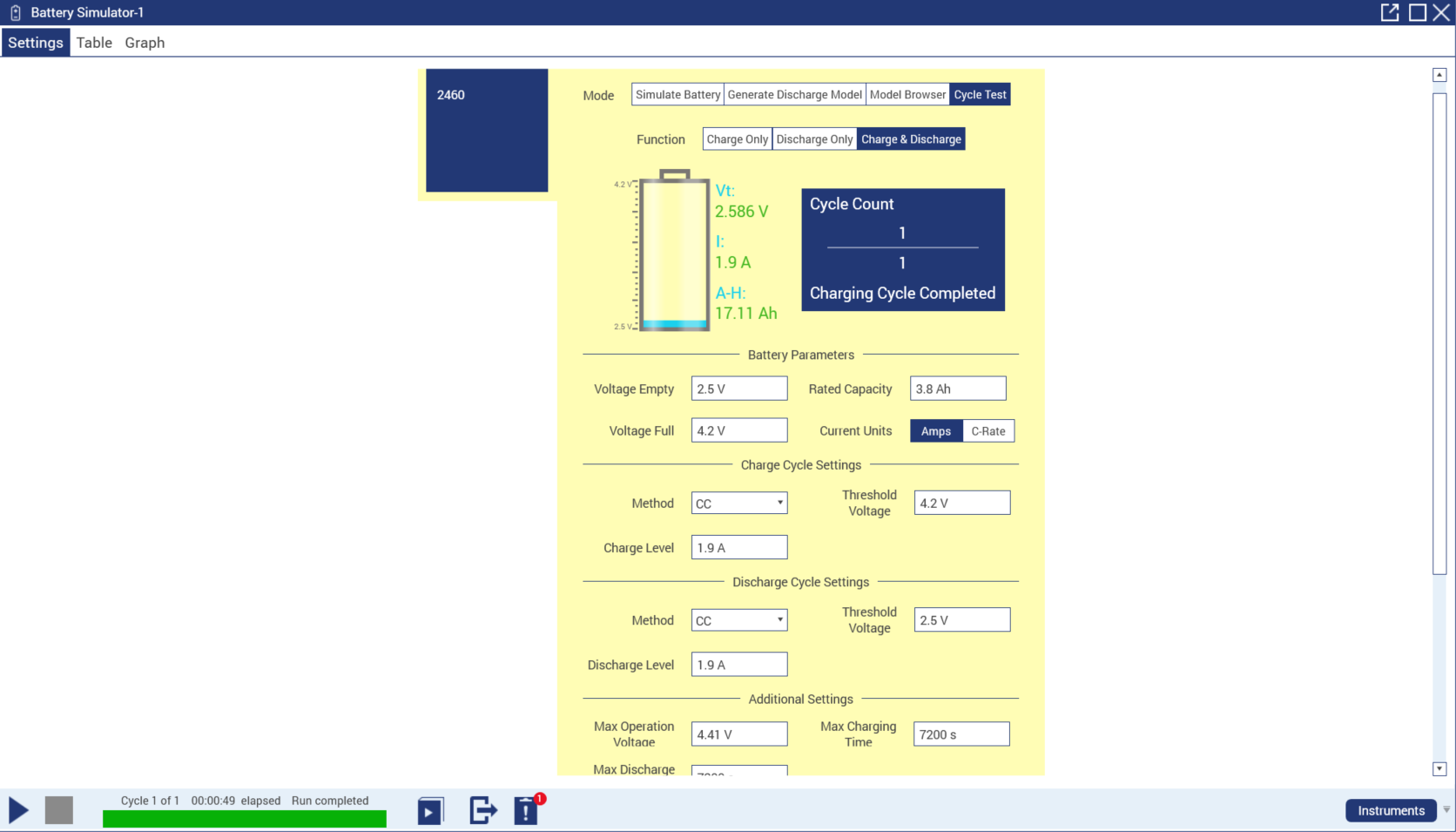Select the Charge Only function
The image size is (1456, 832).
(x=737, y=139)
